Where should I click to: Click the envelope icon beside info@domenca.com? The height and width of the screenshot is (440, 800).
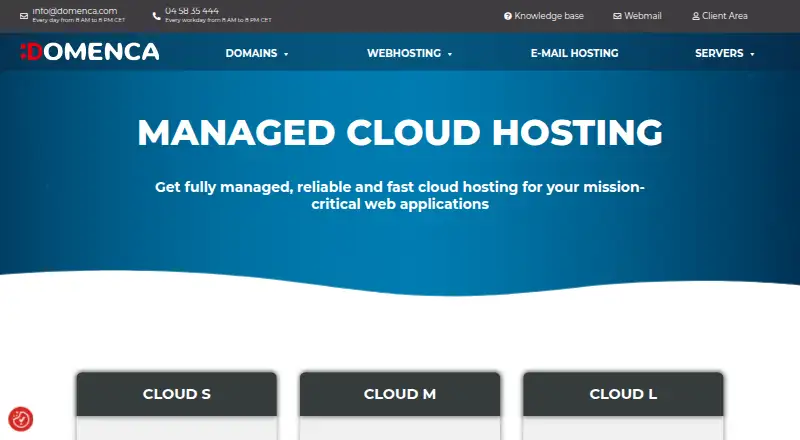pos(24,16)
